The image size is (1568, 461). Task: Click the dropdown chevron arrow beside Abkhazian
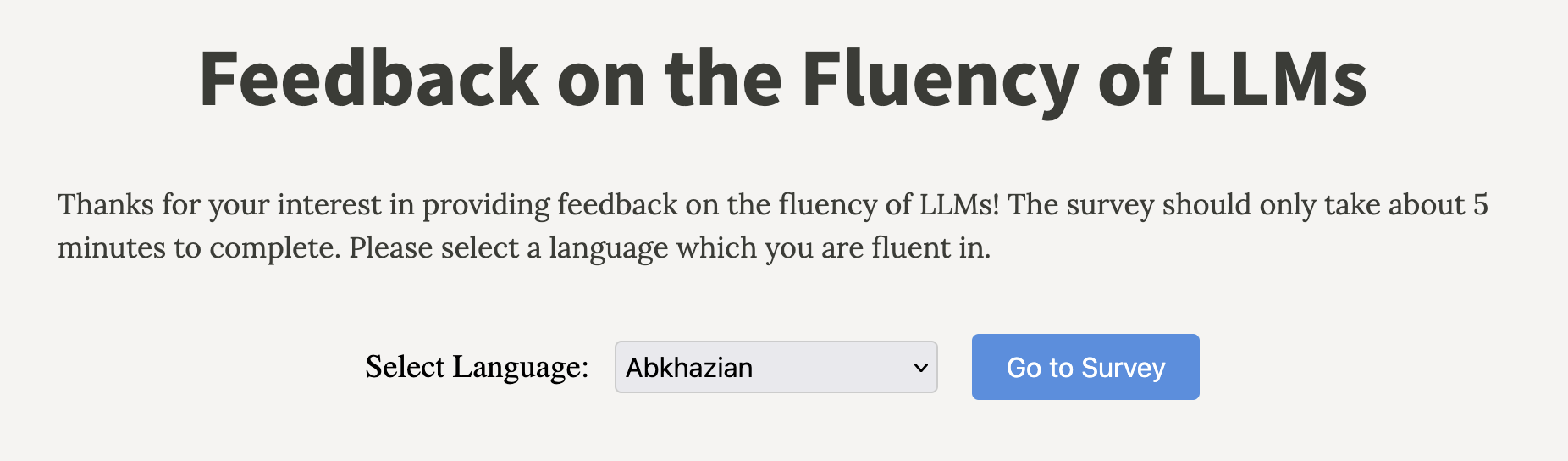[920, 368]
